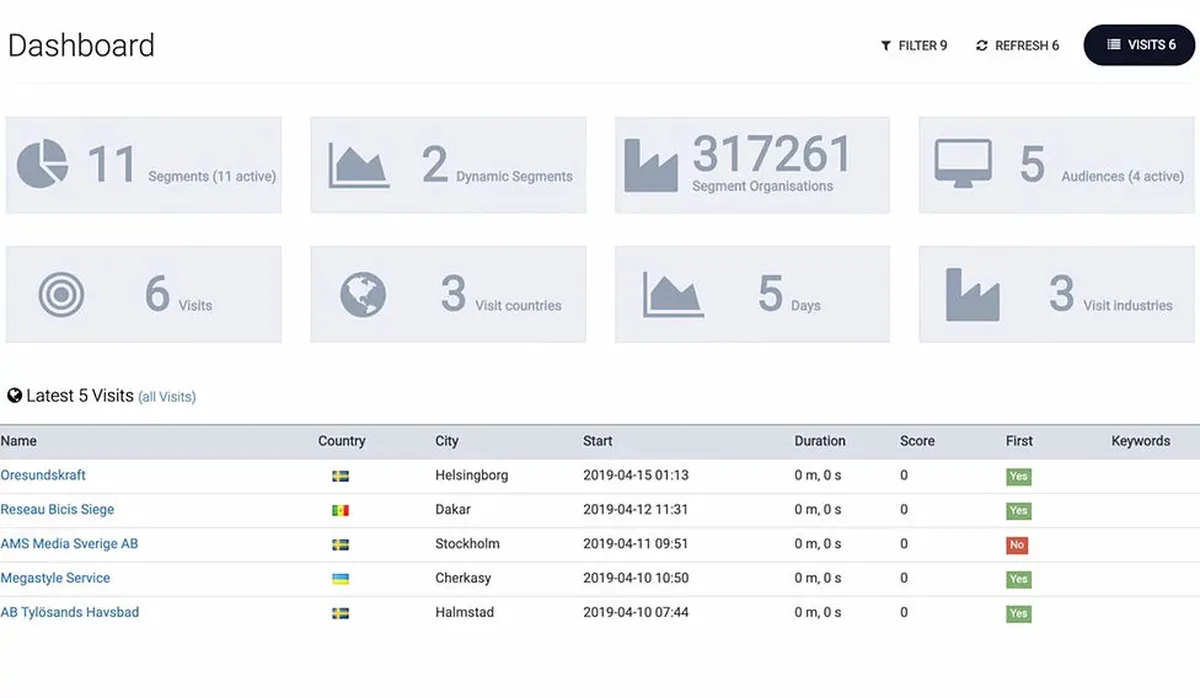The image size is (1200, 698).
Task: Click the monitor icon on Audiences card
Action: pyautogui.click(x=963, y=164)
